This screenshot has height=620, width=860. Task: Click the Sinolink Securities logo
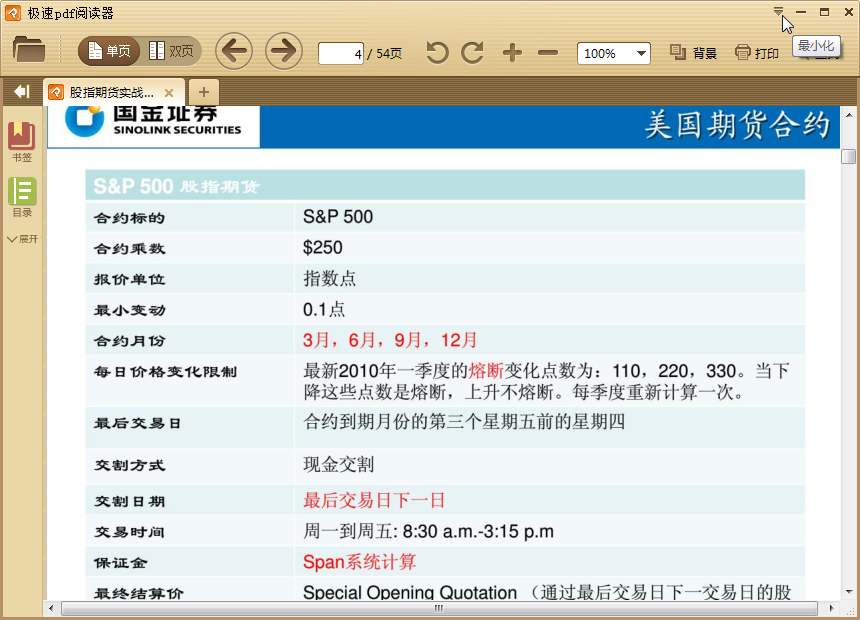(153, 122)
